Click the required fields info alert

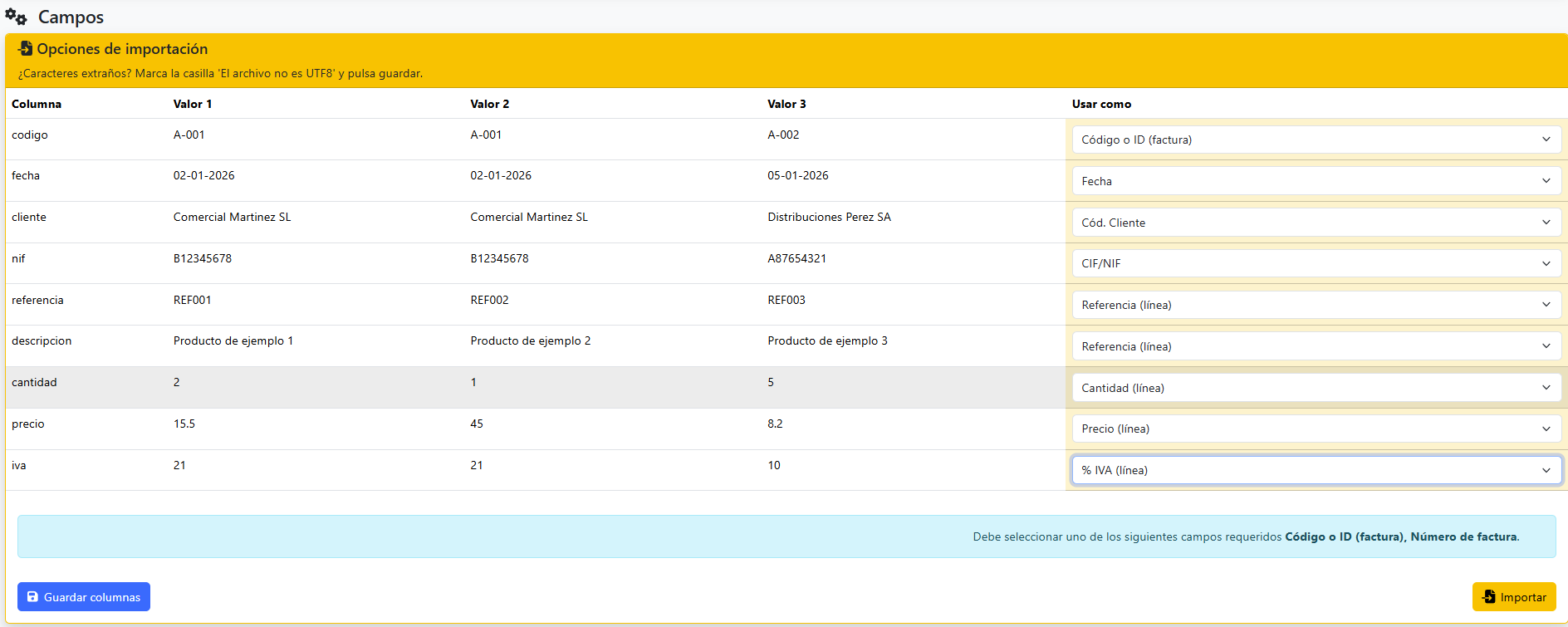click(786, 536)
